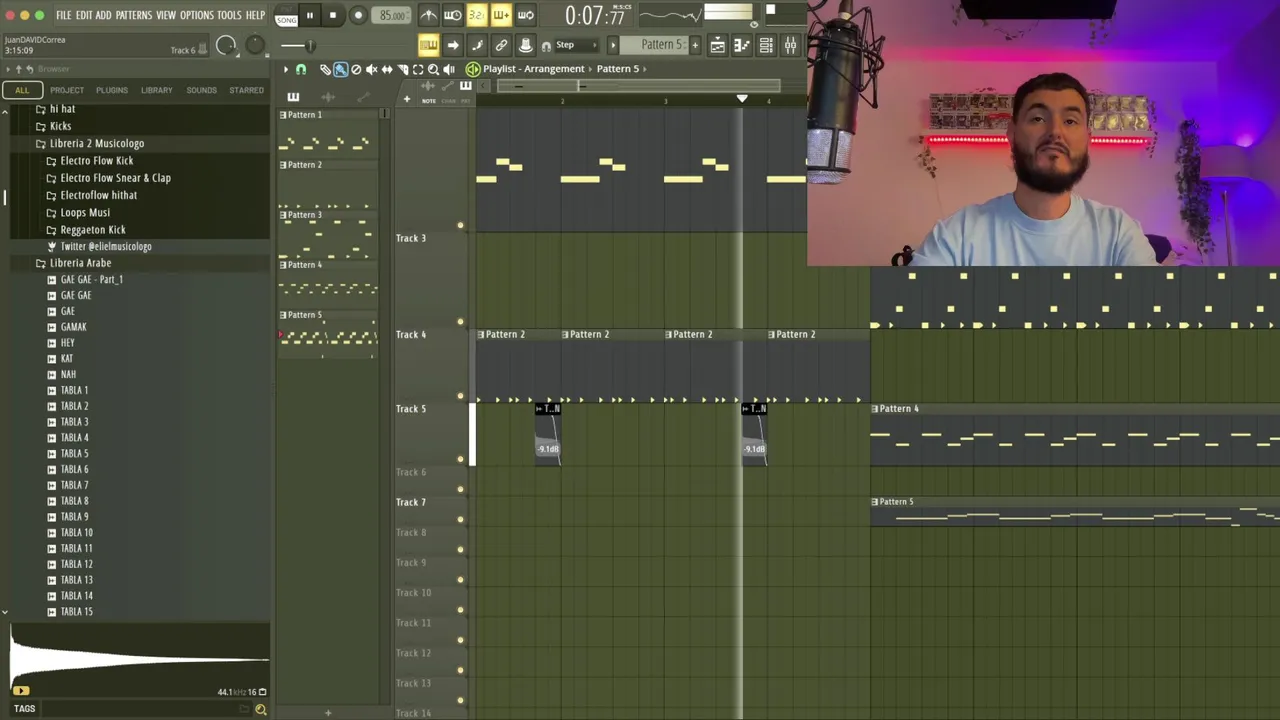Open the OPTIONS menu
This screenshot has height=720, width=1280.
(x=197, y=15)
